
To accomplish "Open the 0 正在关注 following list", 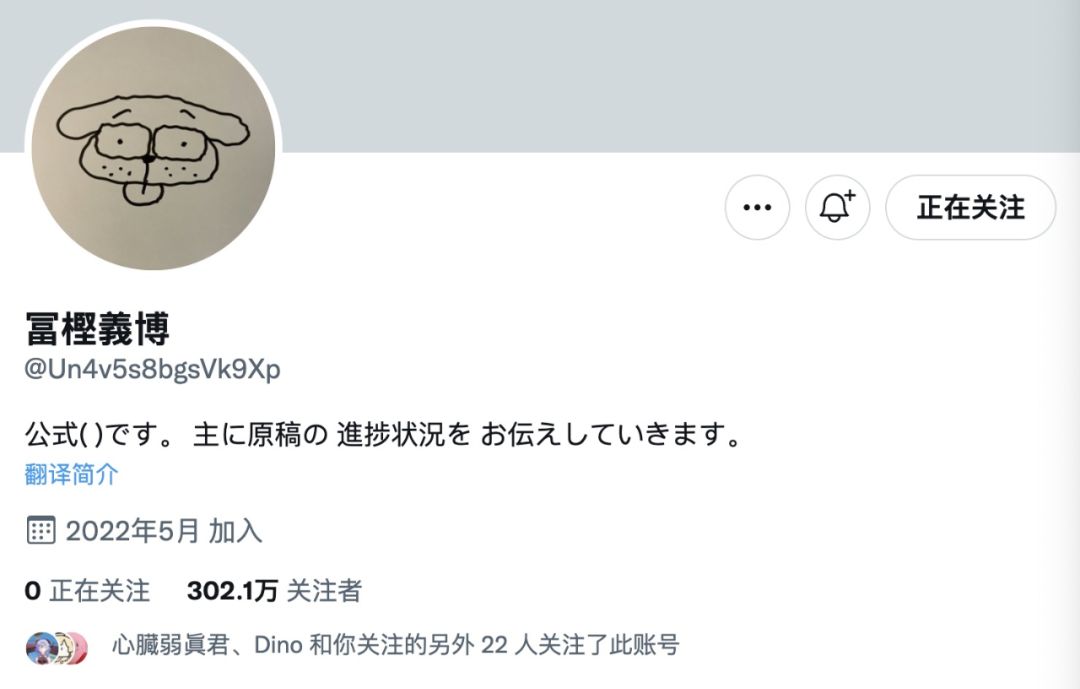I will pos(87,591).
